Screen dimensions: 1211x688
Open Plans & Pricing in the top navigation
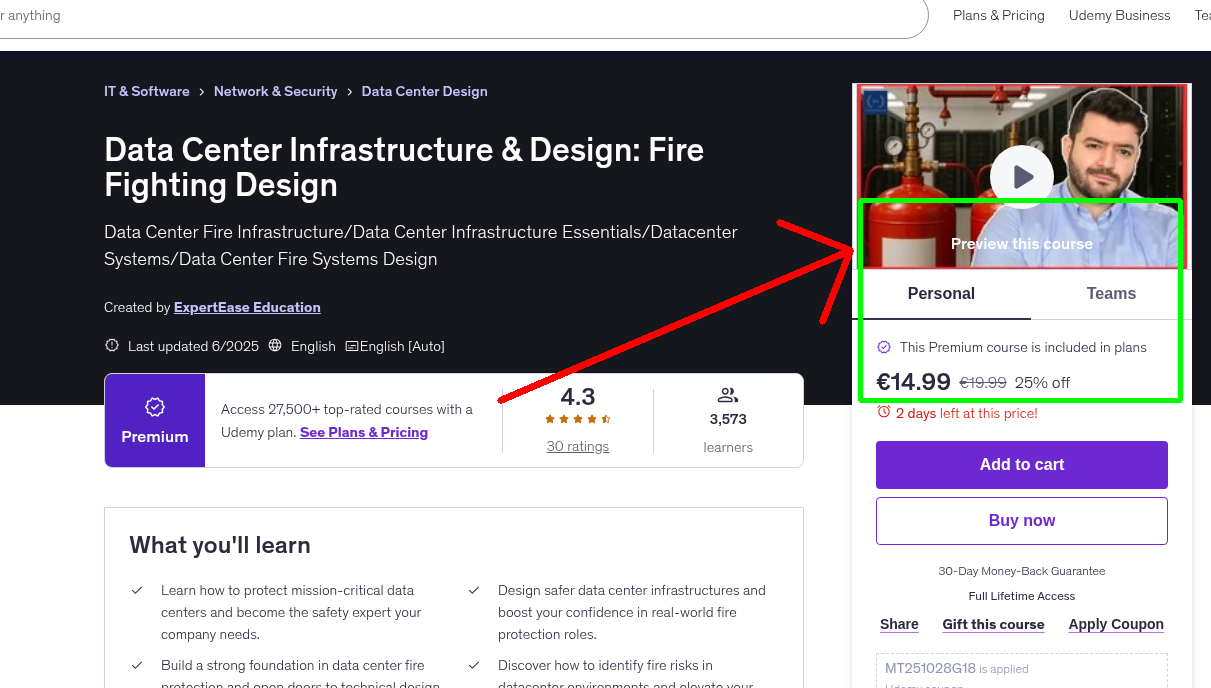click(998, 15)
